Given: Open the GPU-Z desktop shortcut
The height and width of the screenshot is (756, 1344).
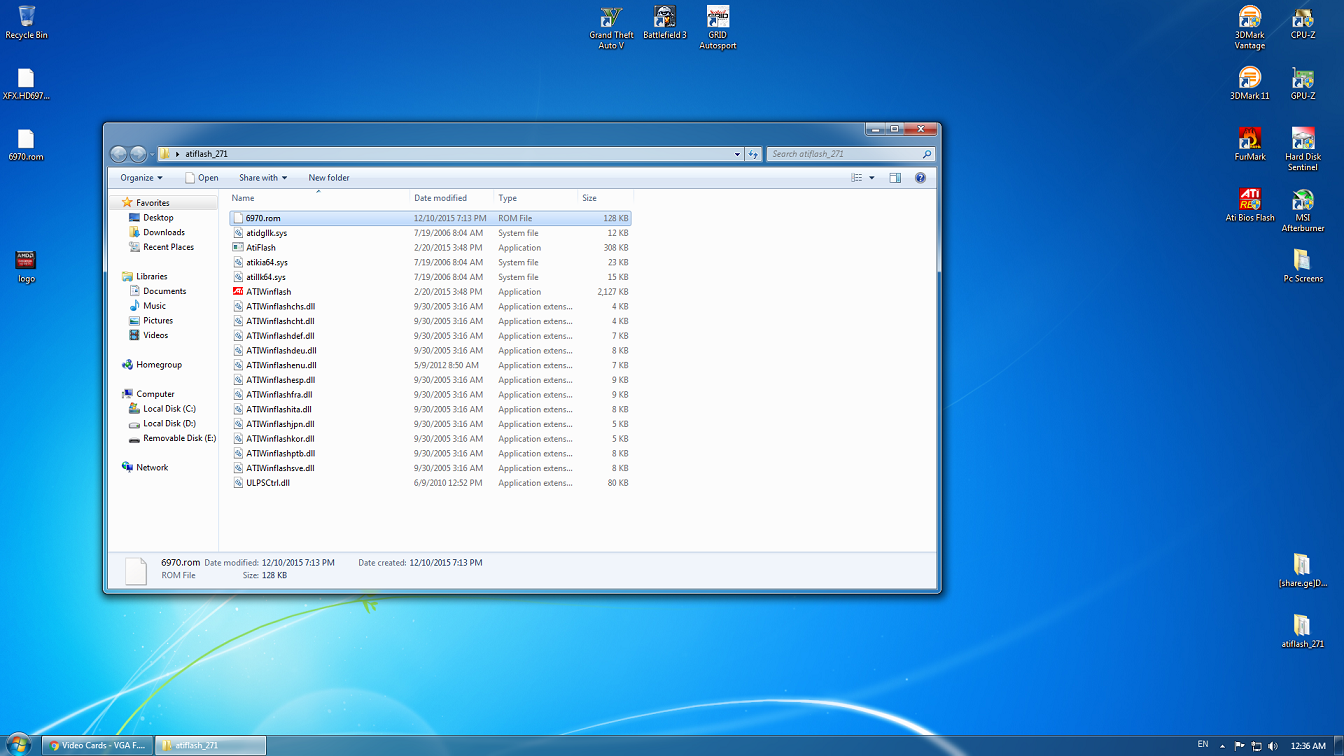Looking at the screenshot, I should click(x=1302, y=79).
